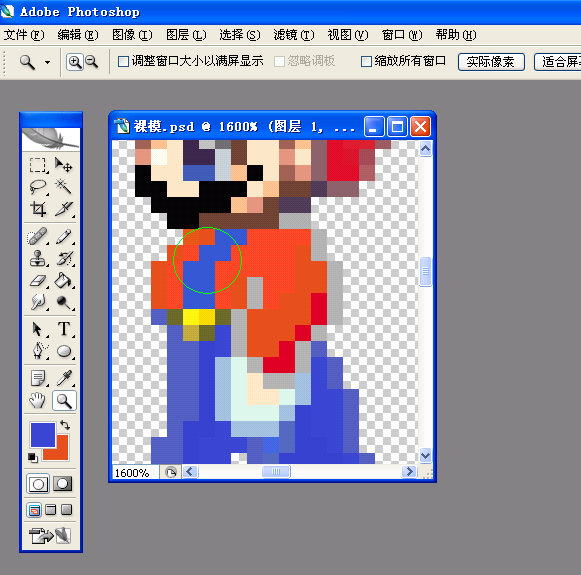Select the Healing Brush tool
The image size is (581, 575).
click(x=38, y=236)
